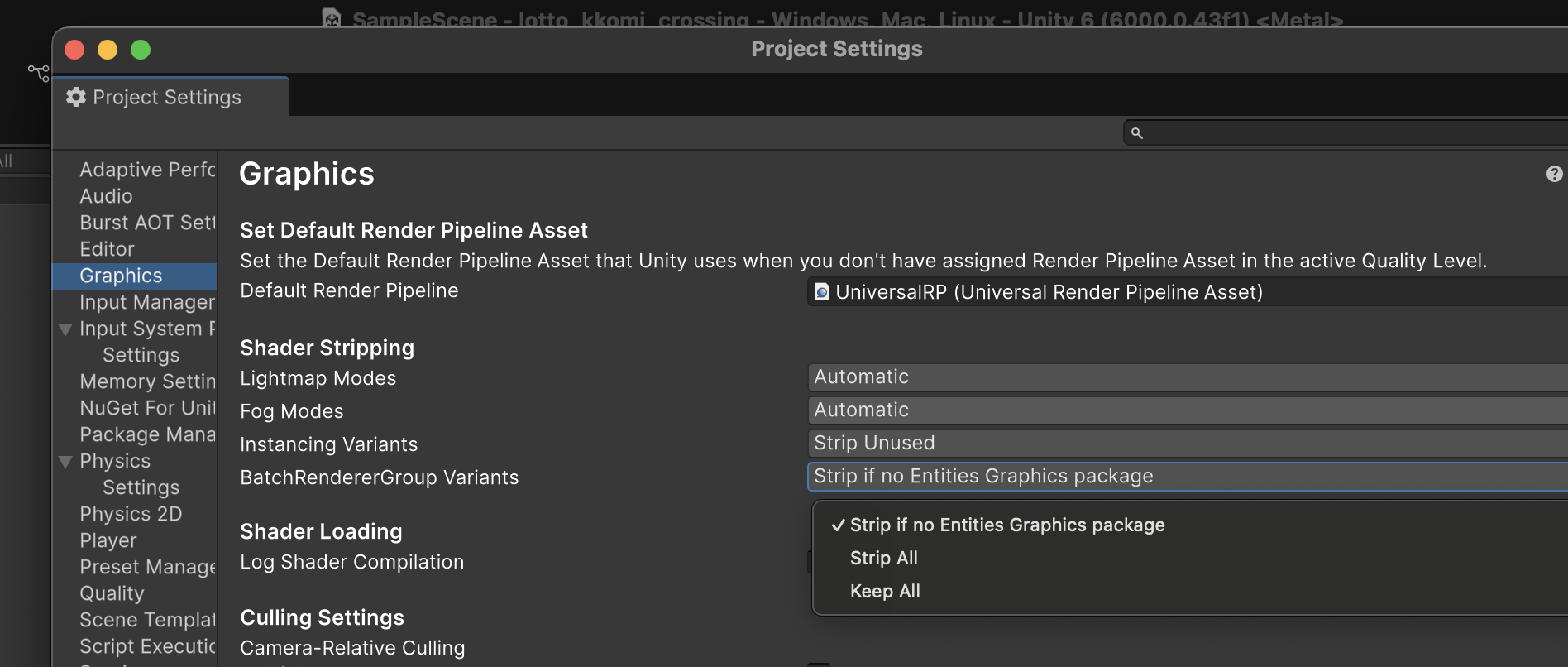Click the BatchRendererGroup Variants label

[x=379, y=477]
